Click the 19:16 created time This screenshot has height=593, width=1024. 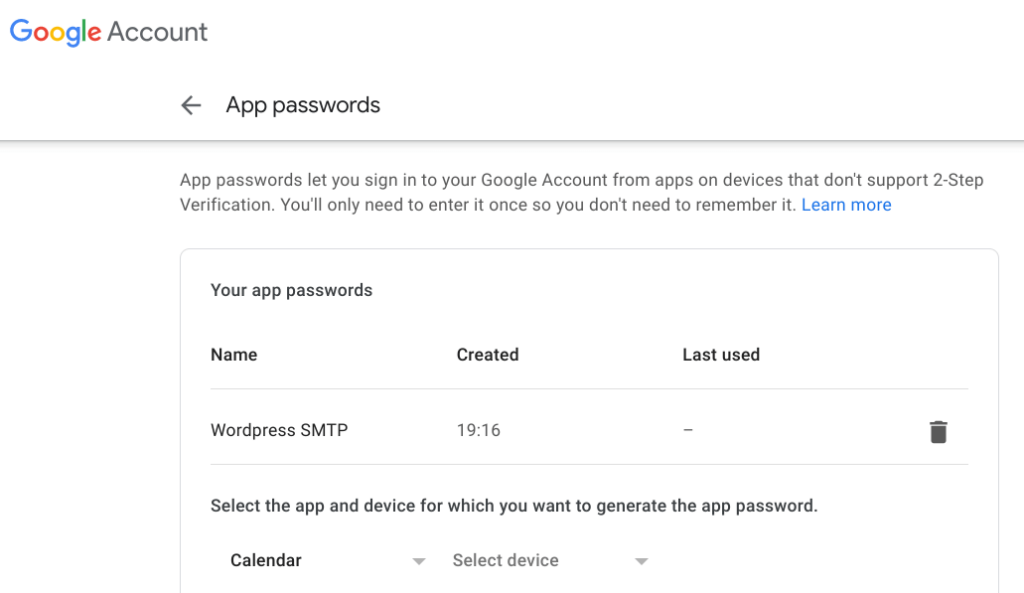pos(478,431)
